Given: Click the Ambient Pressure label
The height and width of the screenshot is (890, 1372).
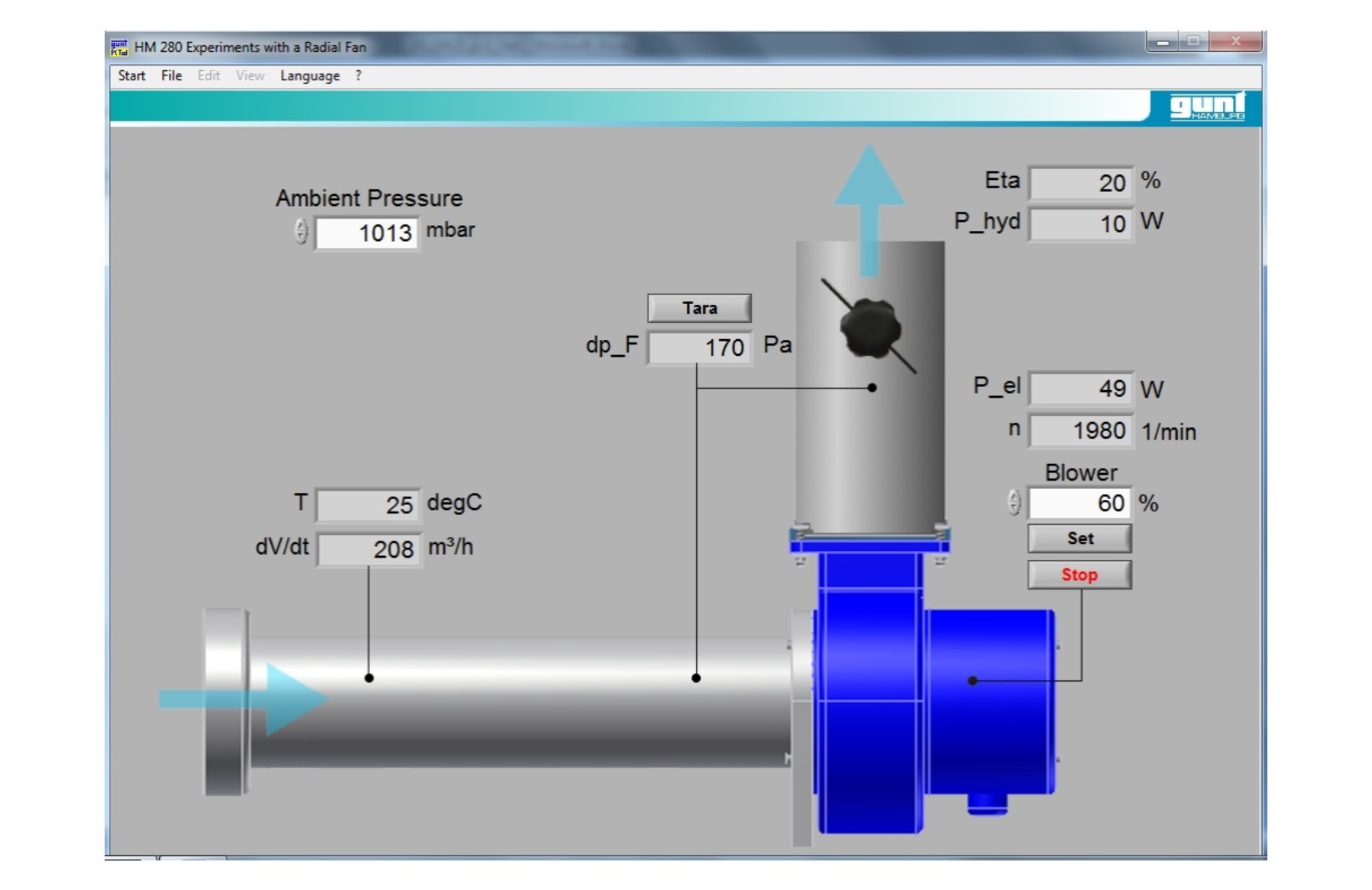Looking at the screenshot, I should pyautogui.click(x=369, y=198).
